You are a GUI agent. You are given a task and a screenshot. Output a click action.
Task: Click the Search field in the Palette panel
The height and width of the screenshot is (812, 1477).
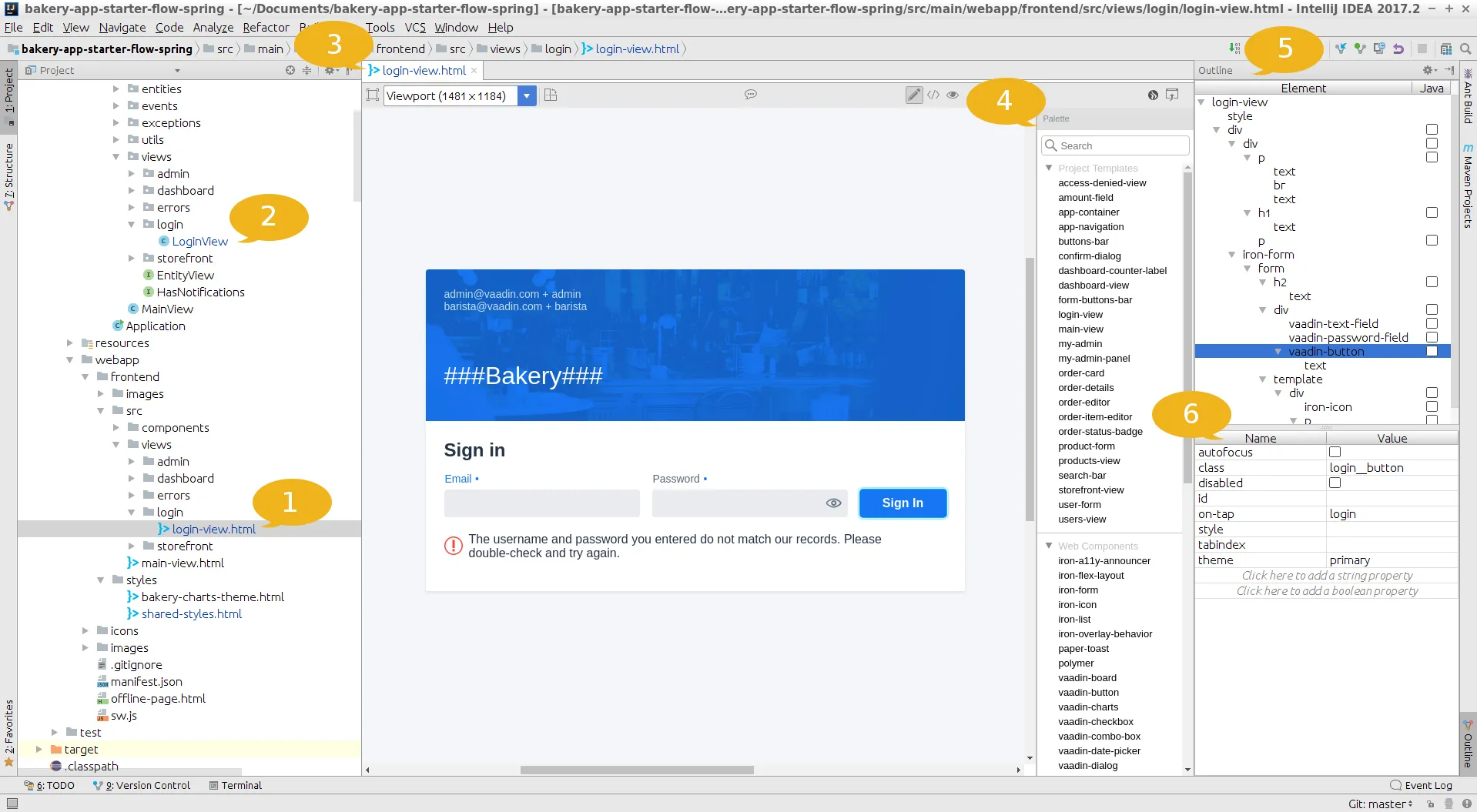tap(1115, 145)
